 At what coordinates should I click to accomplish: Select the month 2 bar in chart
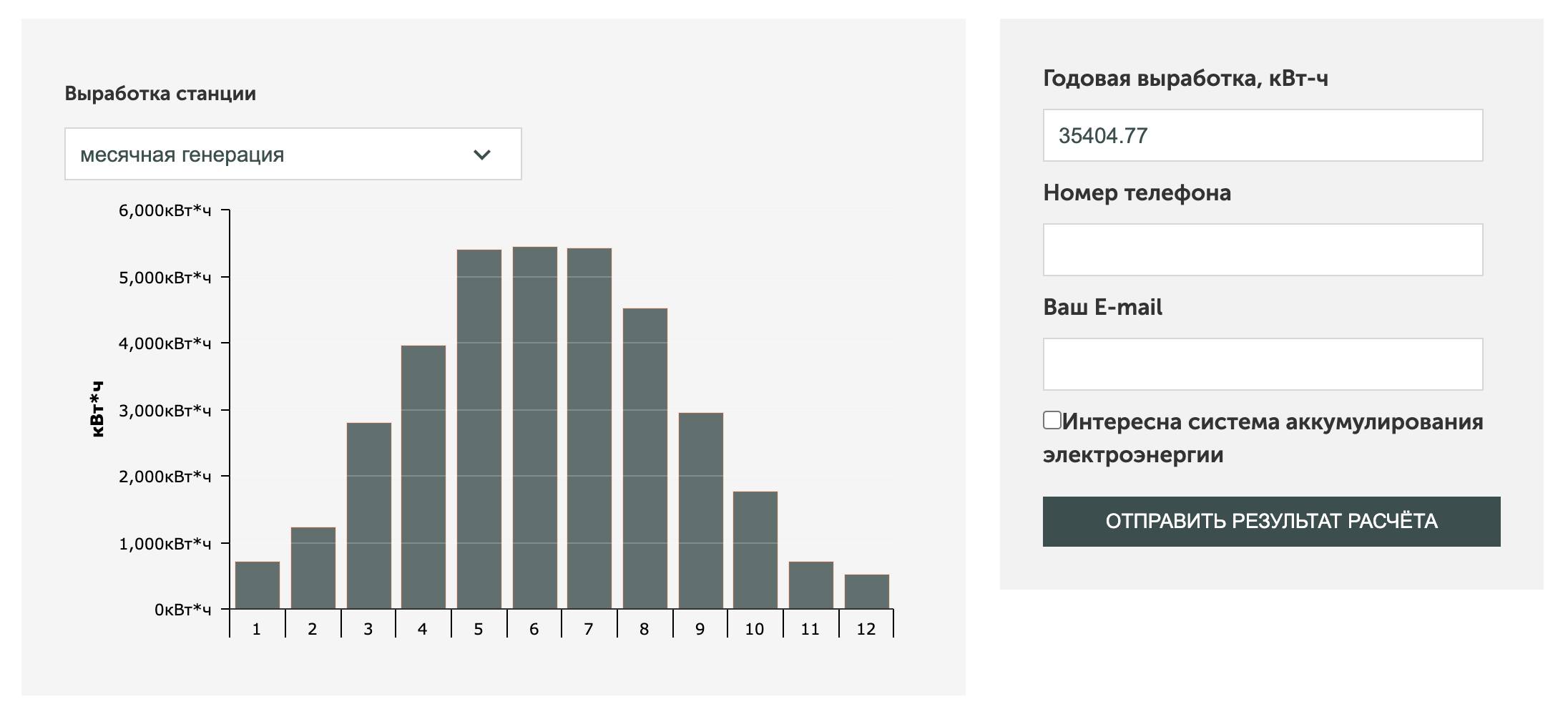pos(313,568)
